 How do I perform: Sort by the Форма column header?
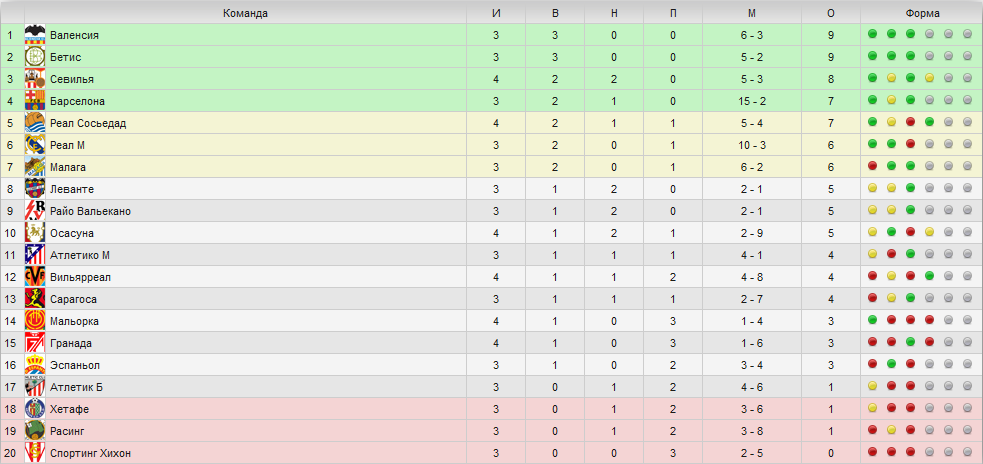[x=922, y=13]
